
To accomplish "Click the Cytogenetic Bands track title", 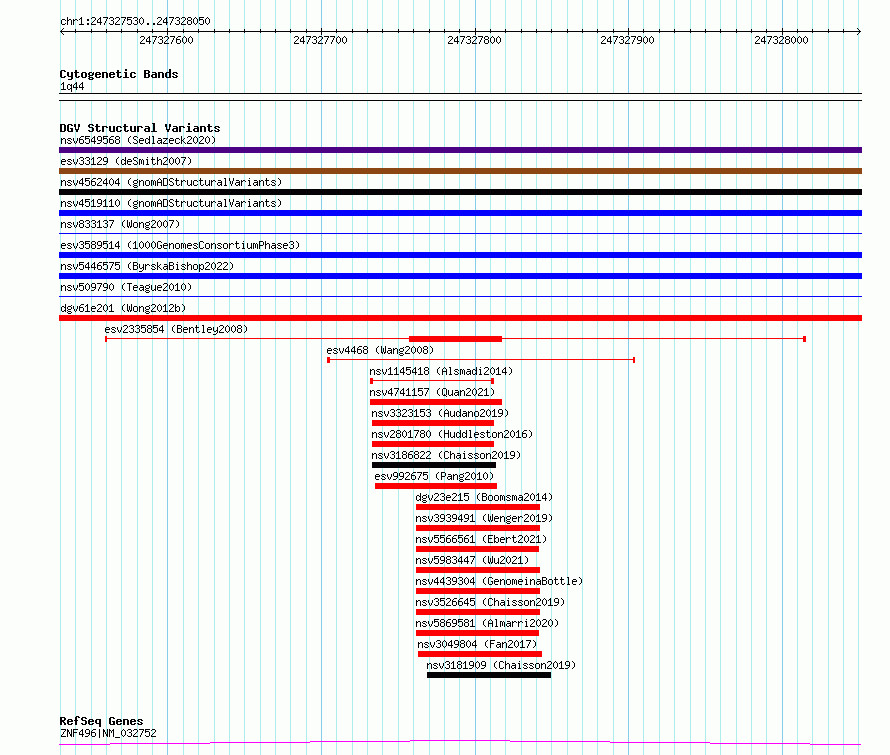I will click(119, 74).
